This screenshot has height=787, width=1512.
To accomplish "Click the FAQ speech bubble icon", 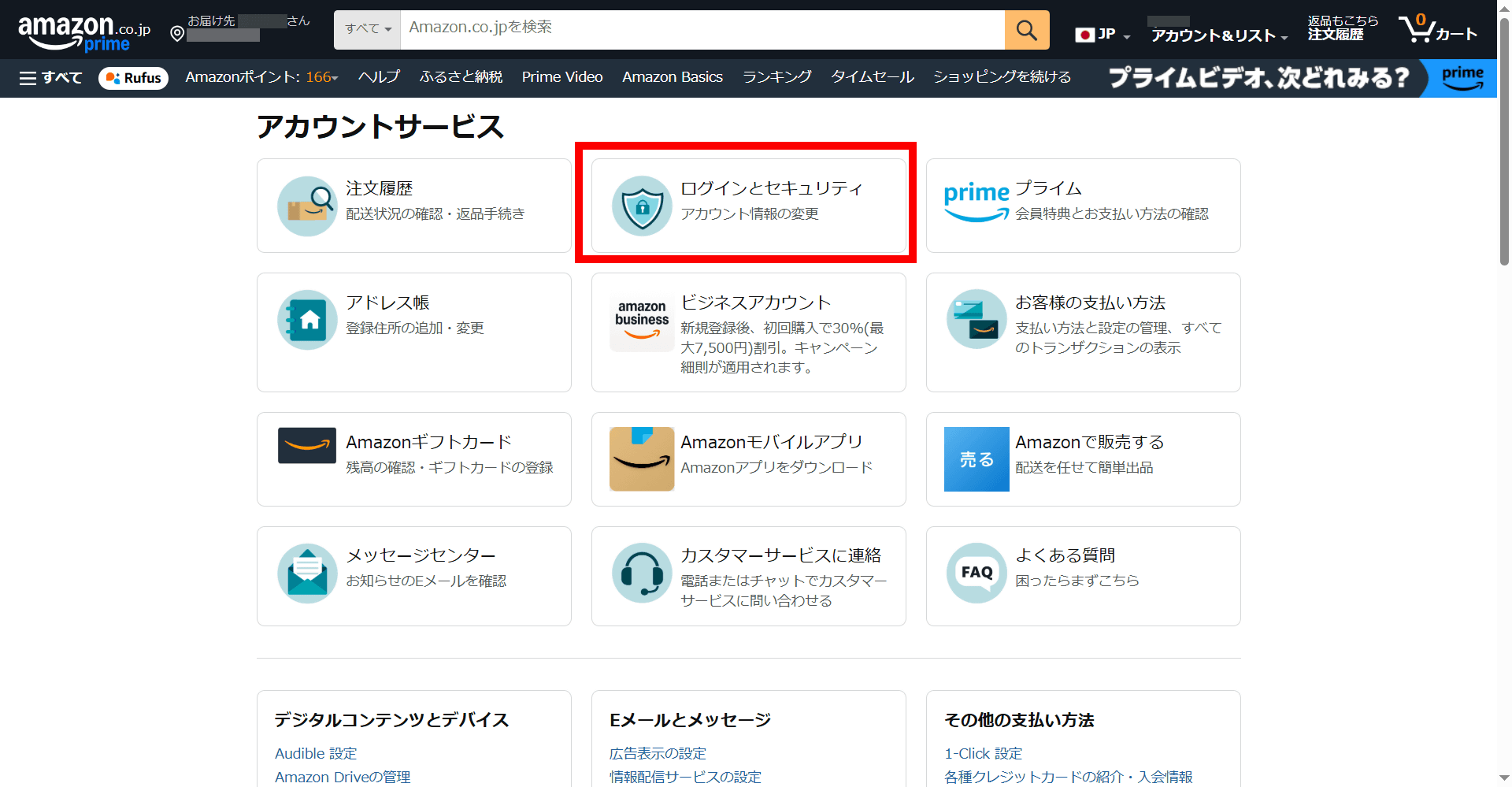I will 976,573.
